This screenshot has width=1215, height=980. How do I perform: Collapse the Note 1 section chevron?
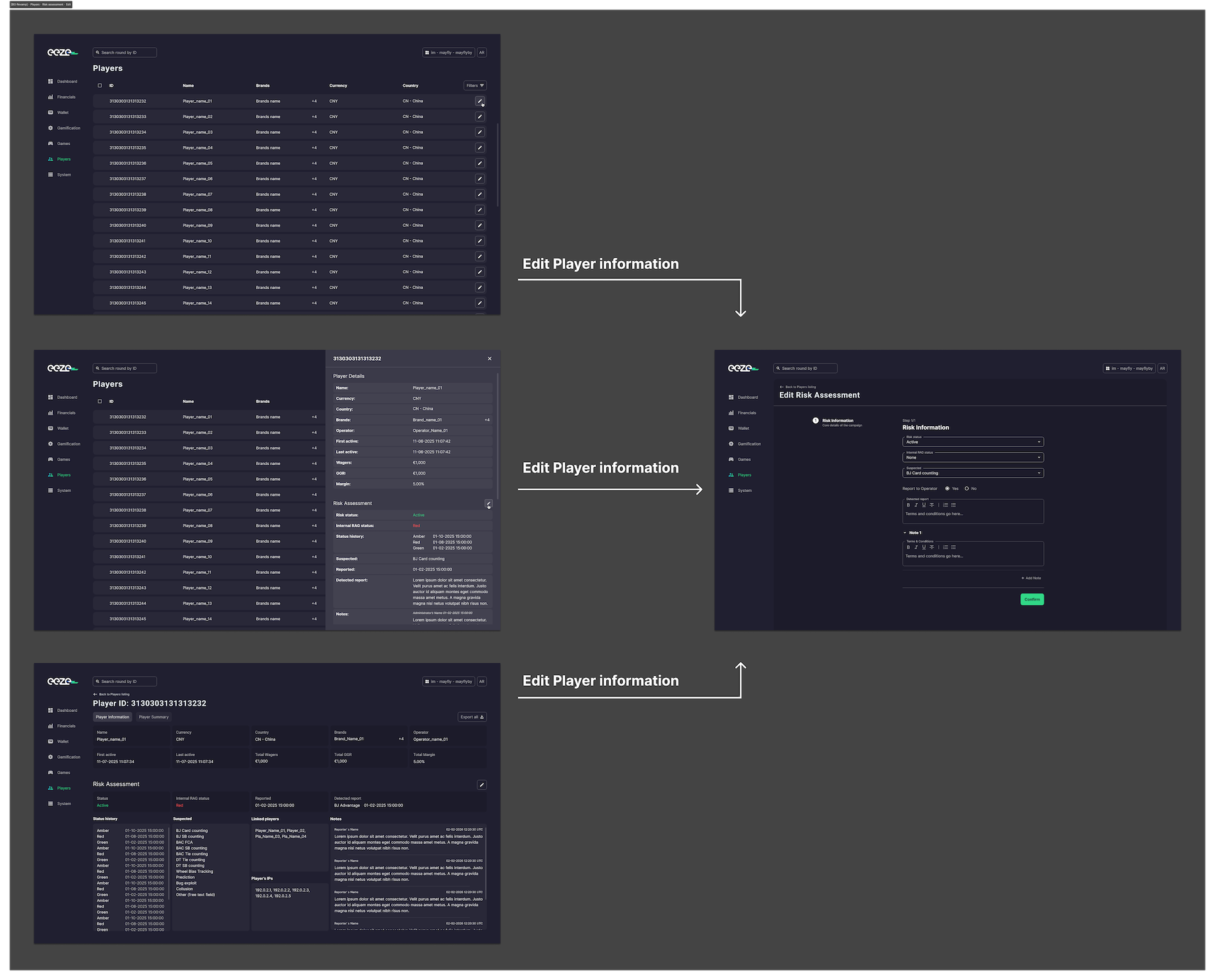click(x=905, y=532)
